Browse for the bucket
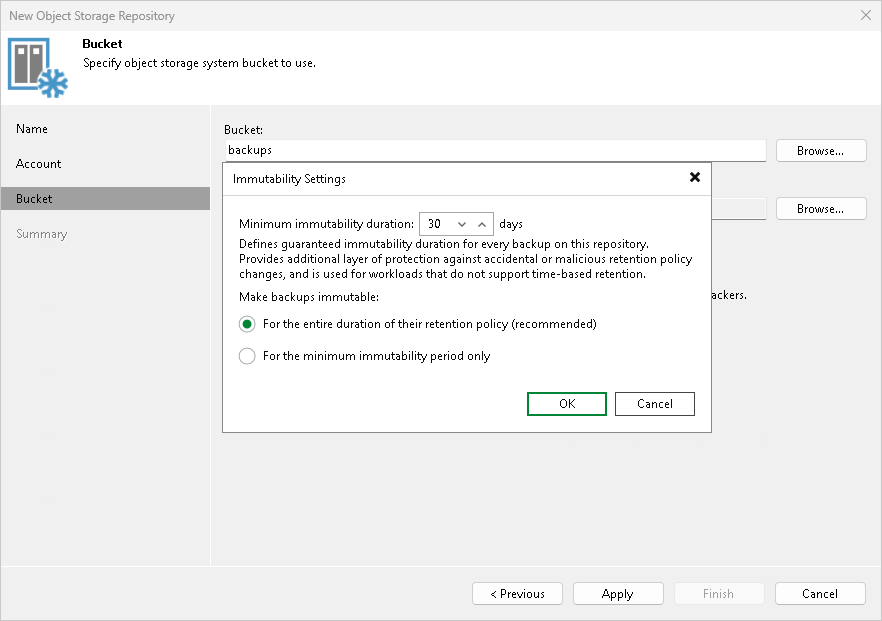Viewport: 882px width, 621px height. (821, 151)
